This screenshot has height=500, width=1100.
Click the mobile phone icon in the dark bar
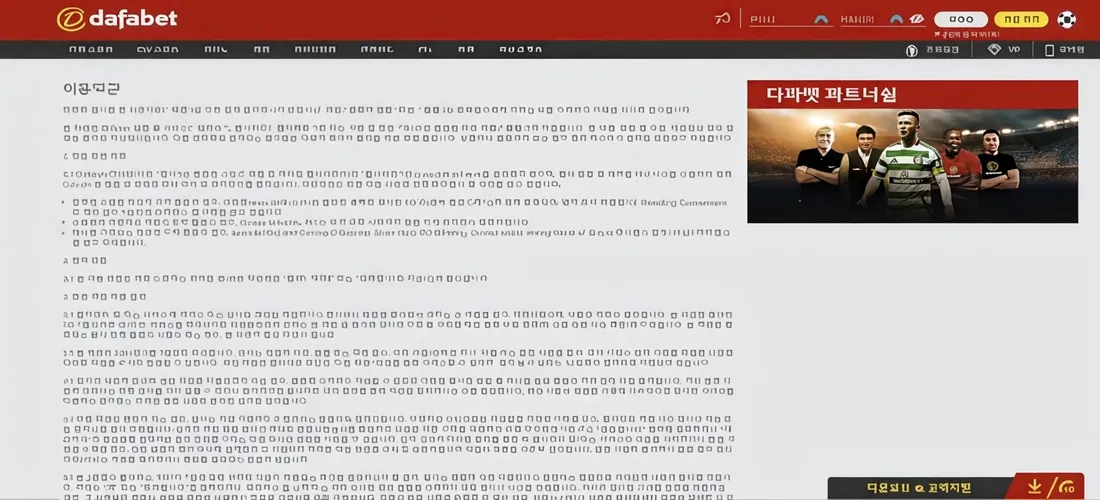[1049, 49]
